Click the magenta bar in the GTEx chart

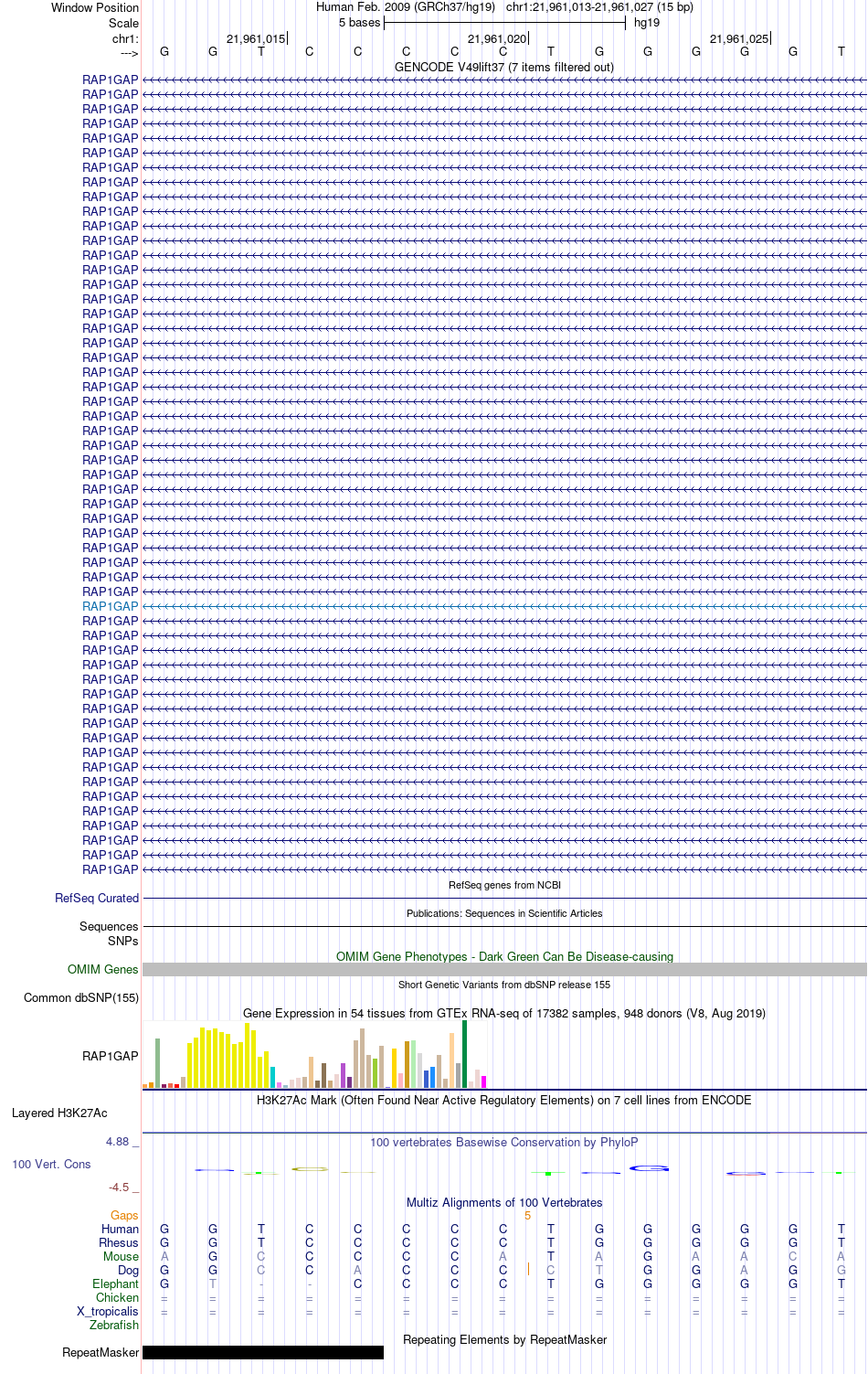tap(483, 1082)
